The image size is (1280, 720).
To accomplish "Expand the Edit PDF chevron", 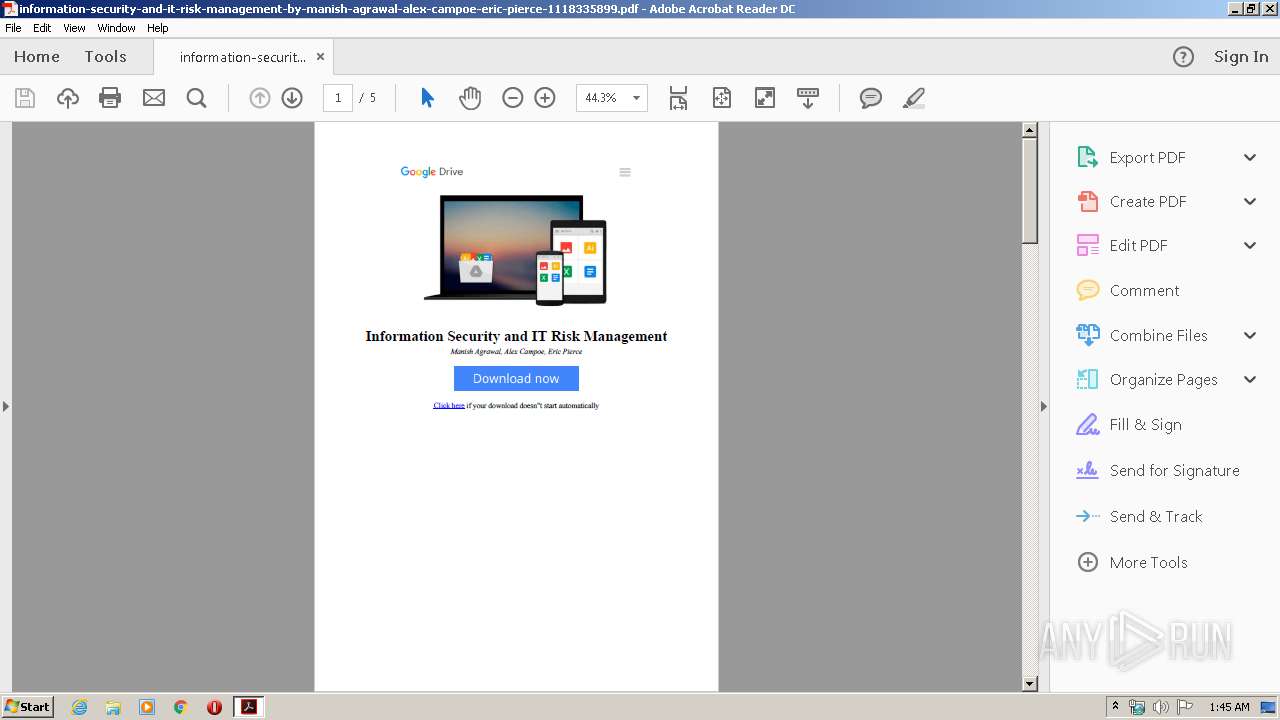I will coord(1250,246).
